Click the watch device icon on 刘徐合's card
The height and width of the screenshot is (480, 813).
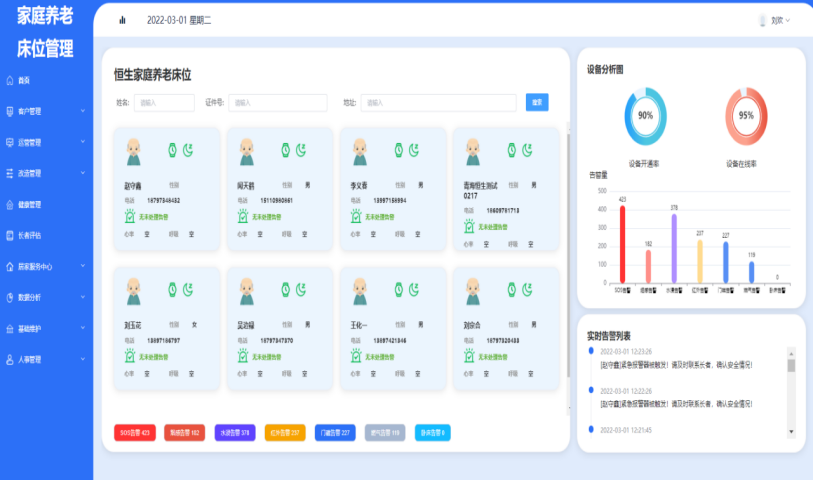click(511, 290)
